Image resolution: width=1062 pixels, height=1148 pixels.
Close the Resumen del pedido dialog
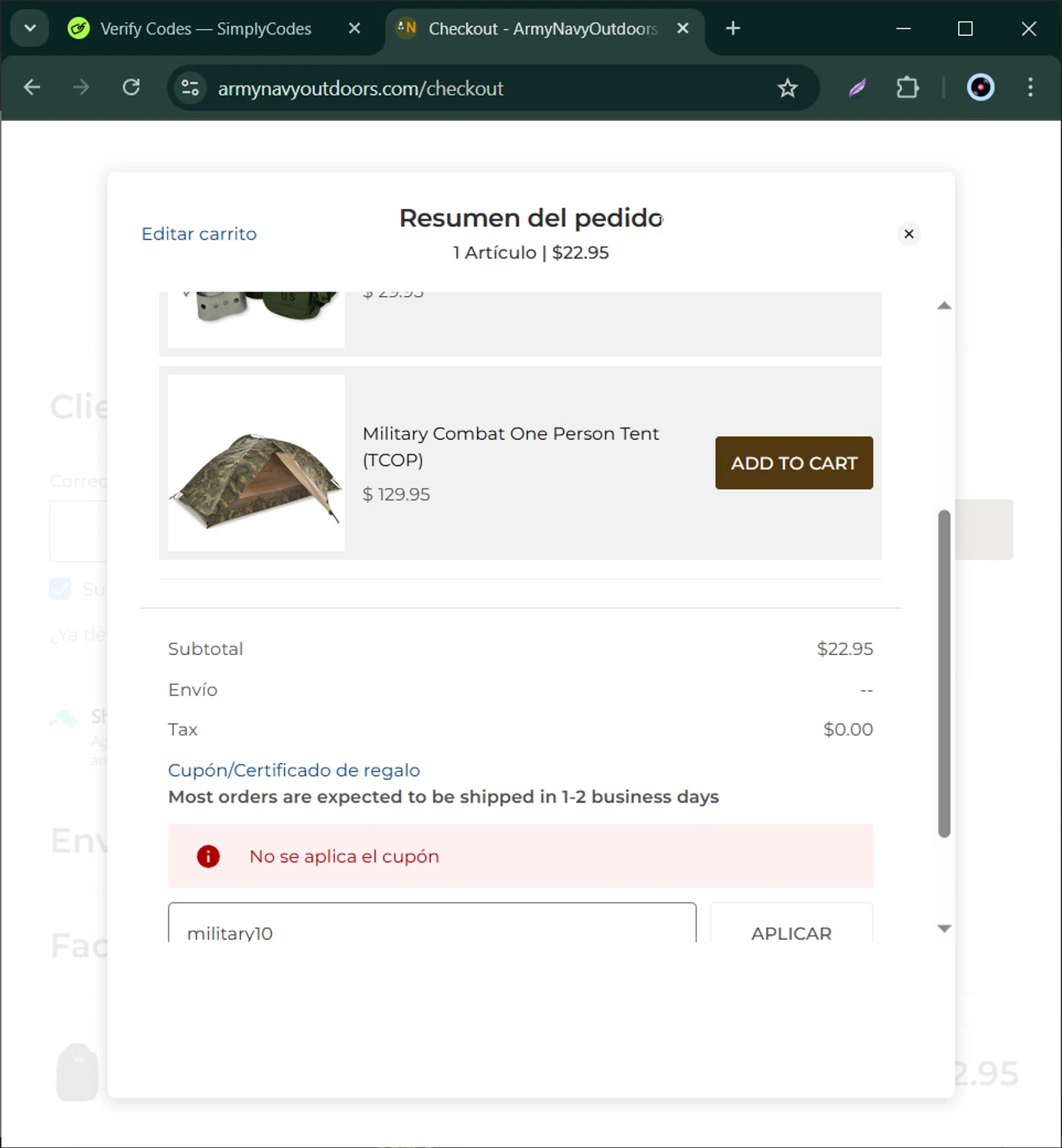(909, 234)
